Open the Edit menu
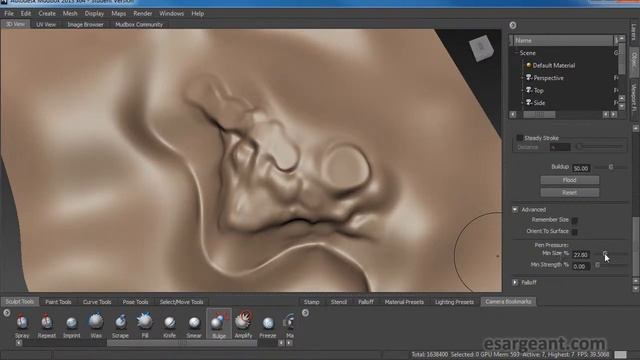The height and width of the screenshot is (360, 640). click(x=26, y=13)
